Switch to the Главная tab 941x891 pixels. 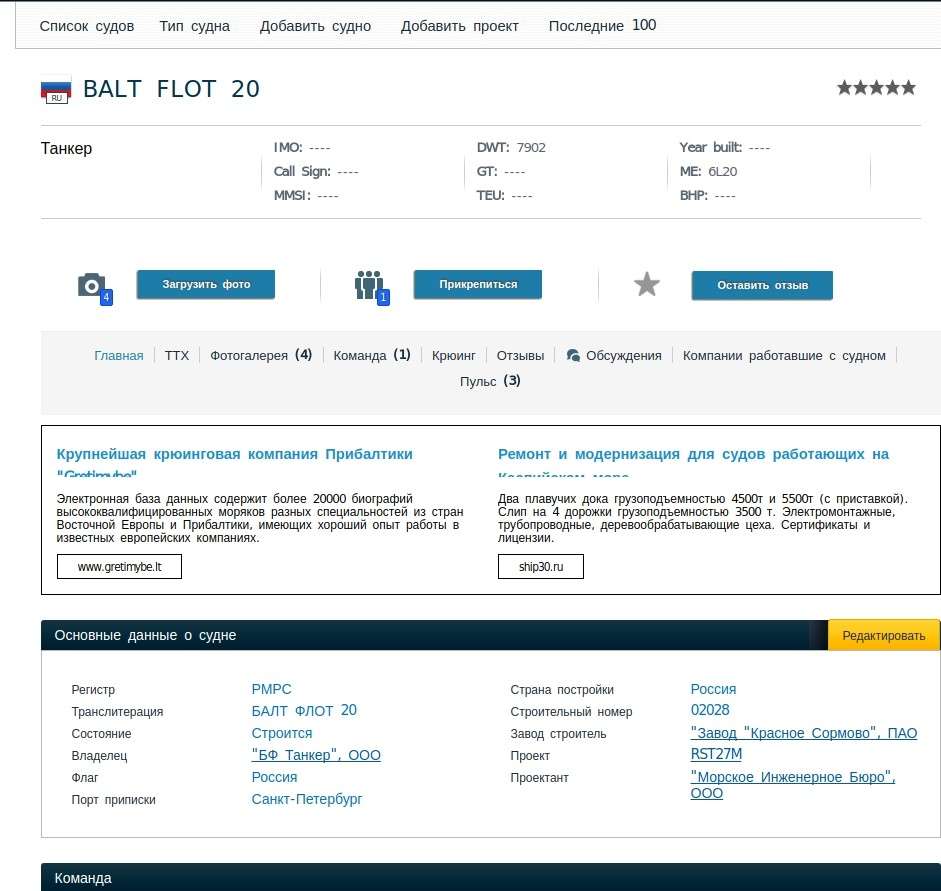point(119,355)
